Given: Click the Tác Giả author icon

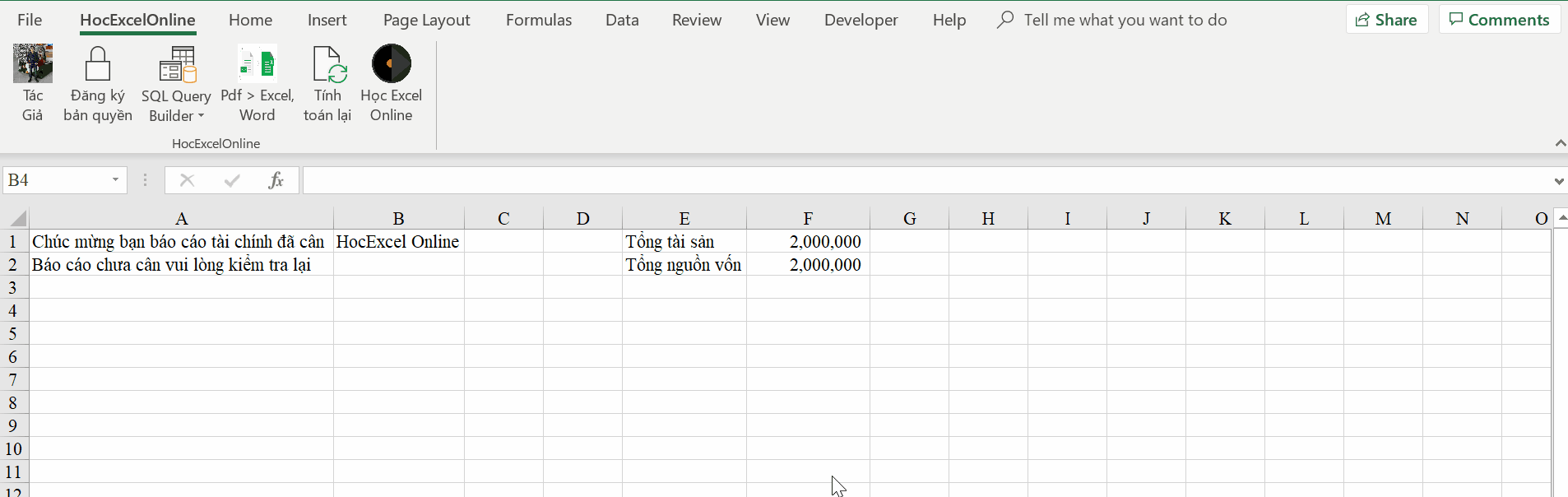Looking at the screenshot, I should [x=33, y=65].
